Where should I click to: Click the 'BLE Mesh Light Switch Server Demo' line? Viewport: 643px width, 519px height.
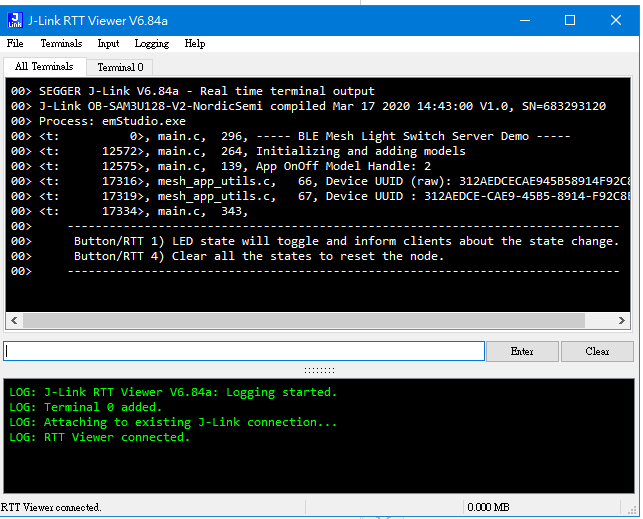tap(290, 136)
